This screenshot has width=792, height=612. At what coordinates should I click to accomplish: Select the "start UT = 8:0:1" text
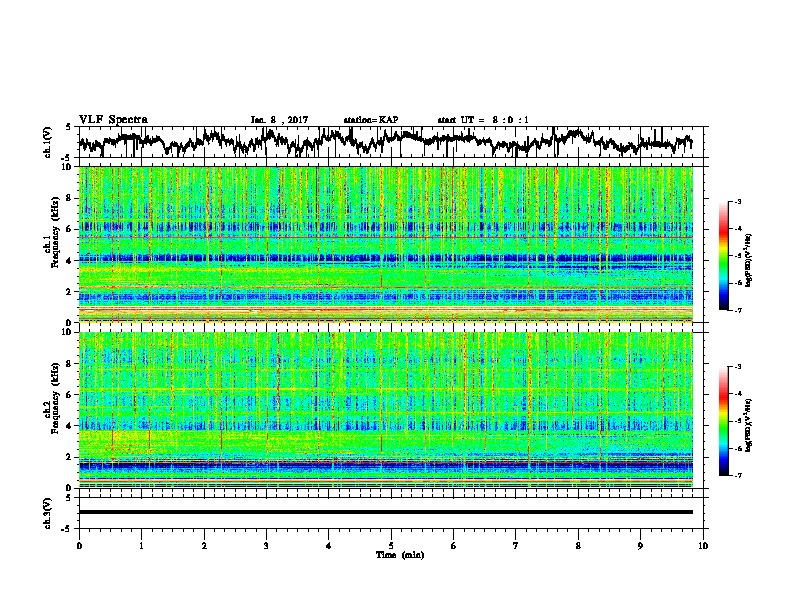pos(483,120)
